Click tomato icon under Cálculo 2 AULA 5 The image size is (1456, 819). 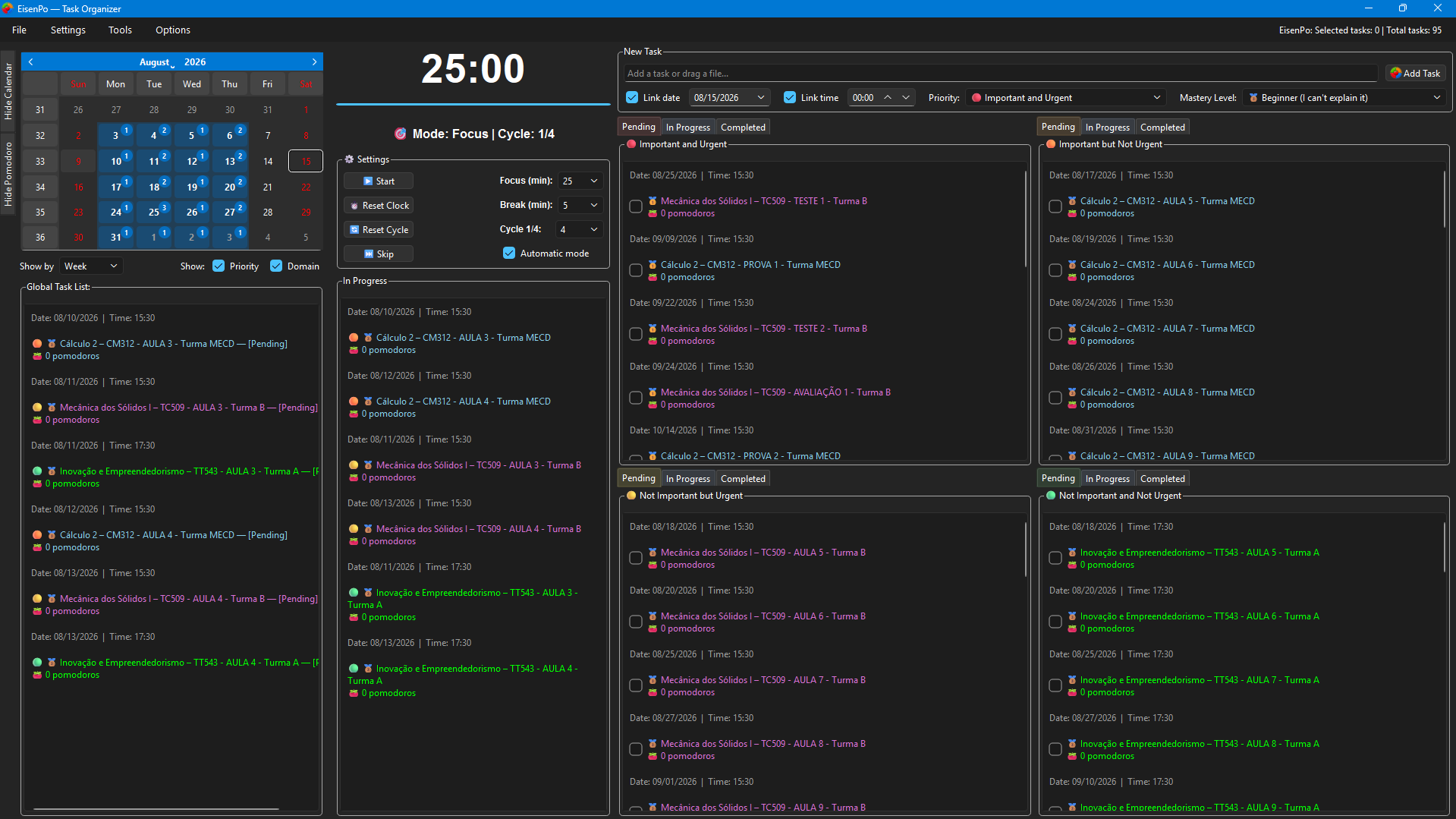[1072, 214]
